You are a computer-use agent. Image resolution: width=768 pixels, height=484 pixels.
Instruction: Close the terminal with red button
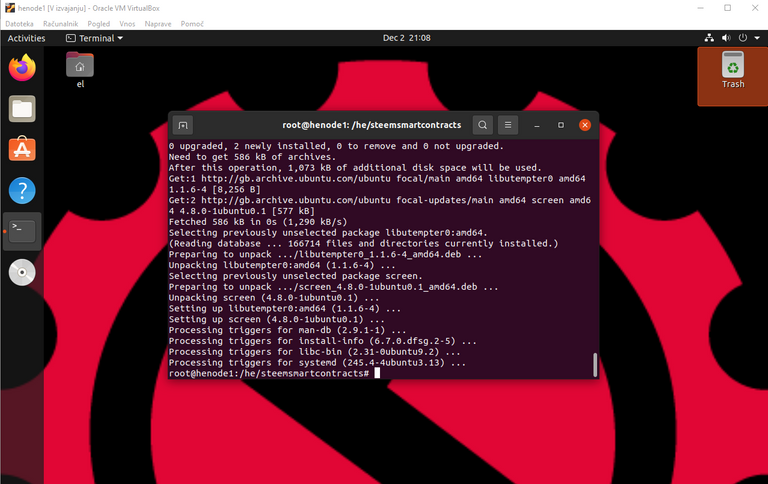coord(585,125)
